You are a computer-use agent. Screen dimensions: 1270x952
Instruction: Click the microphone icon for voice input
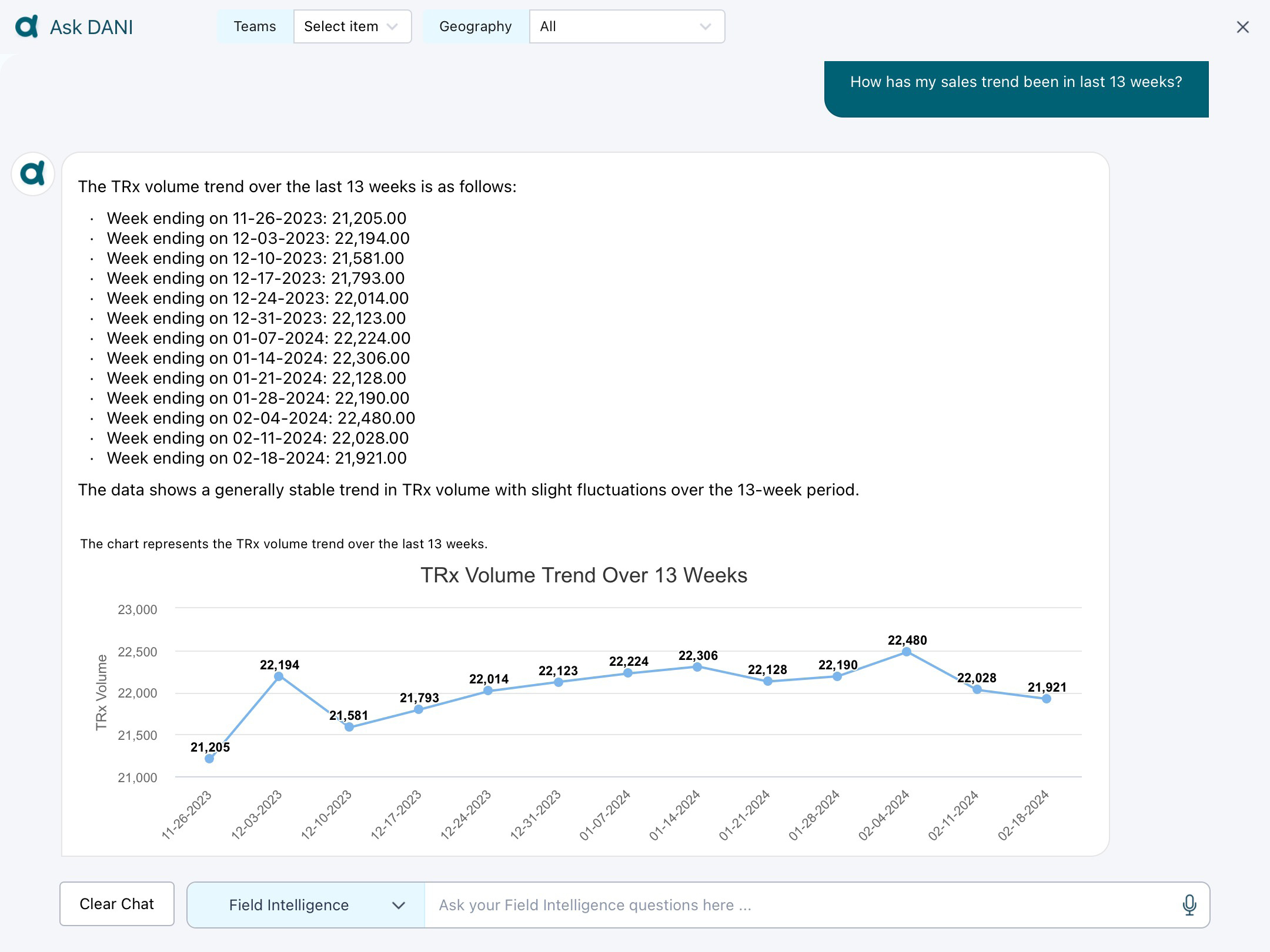1189,904
